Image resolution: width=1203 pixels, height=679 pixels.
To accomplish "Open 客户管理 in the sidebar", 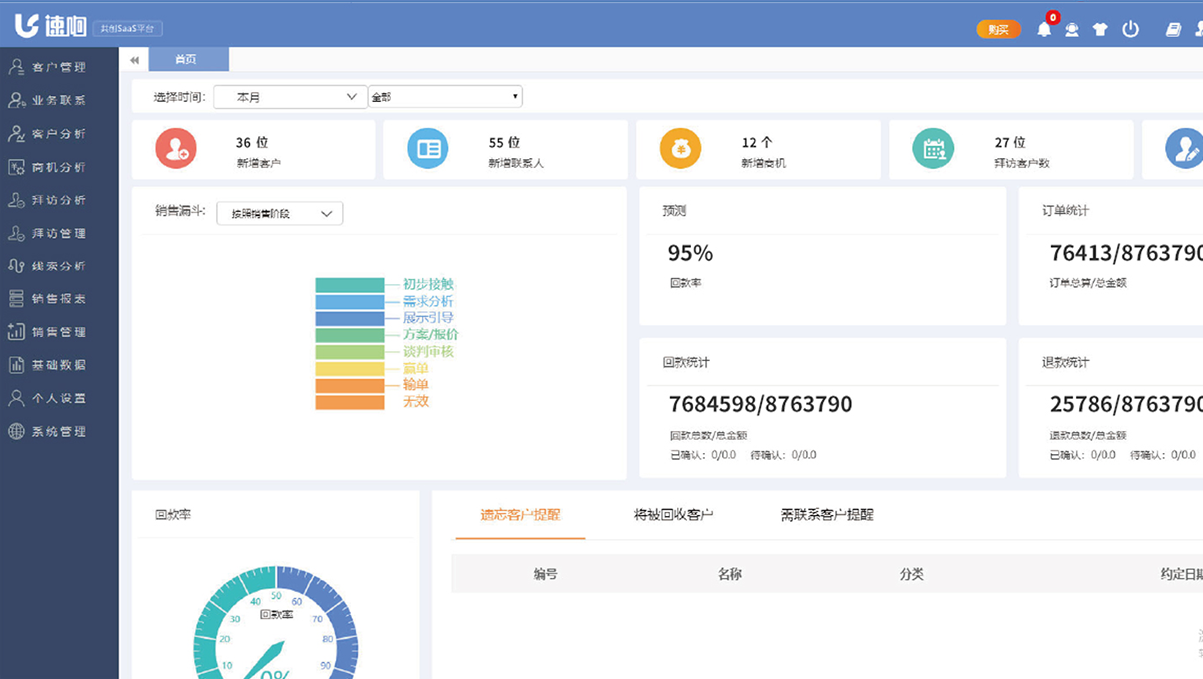I will pos(58,67).
